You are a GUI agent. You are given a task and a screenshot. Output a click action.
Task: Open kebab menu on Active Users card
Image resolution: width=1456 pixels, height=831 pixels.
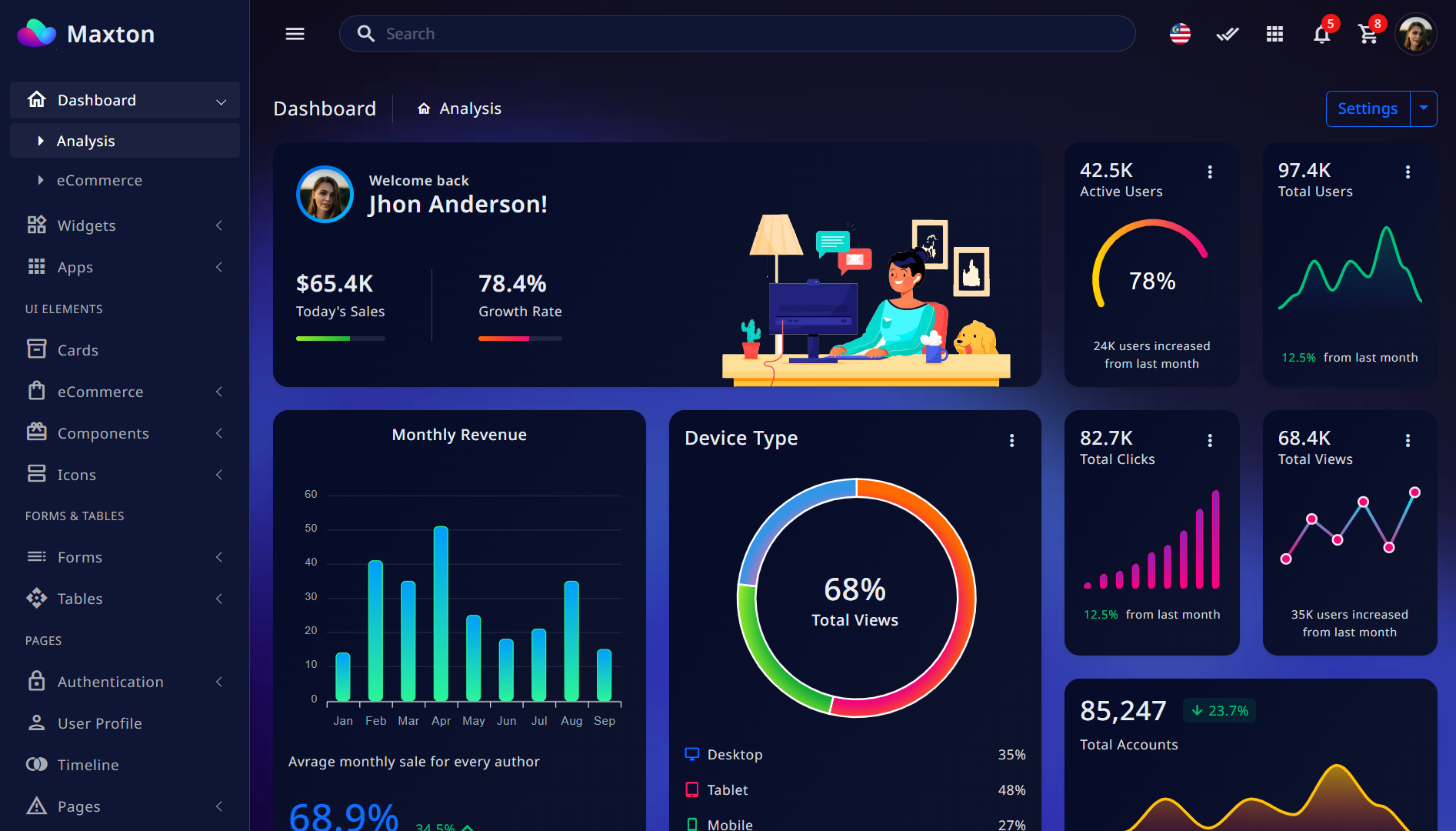click(x=1210, y=172)
